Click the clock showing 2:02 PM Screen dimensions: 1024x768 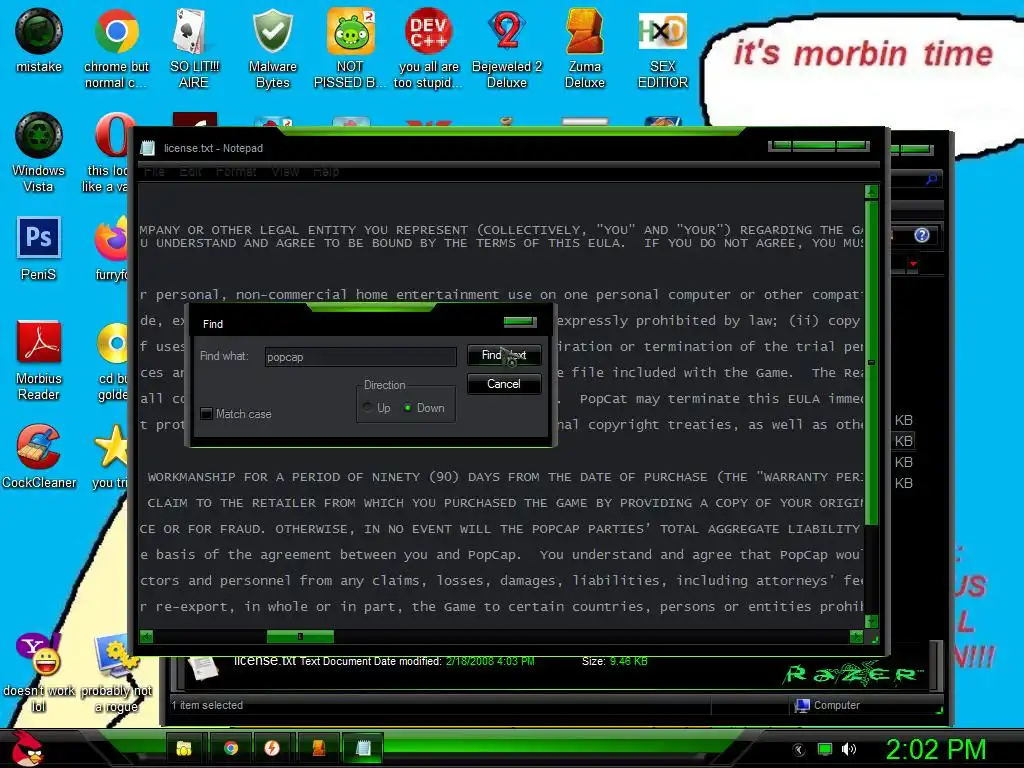935,749
